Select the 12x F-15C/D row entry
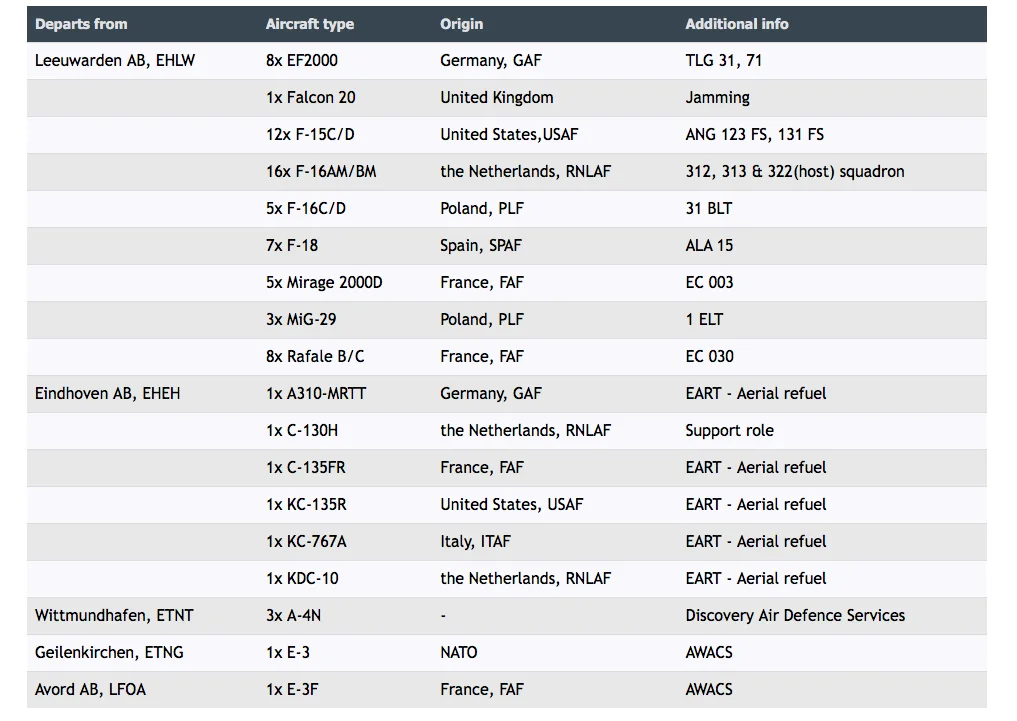This screenshot has height=721, width=1017. pyautogui.click(x=310, y=135)
